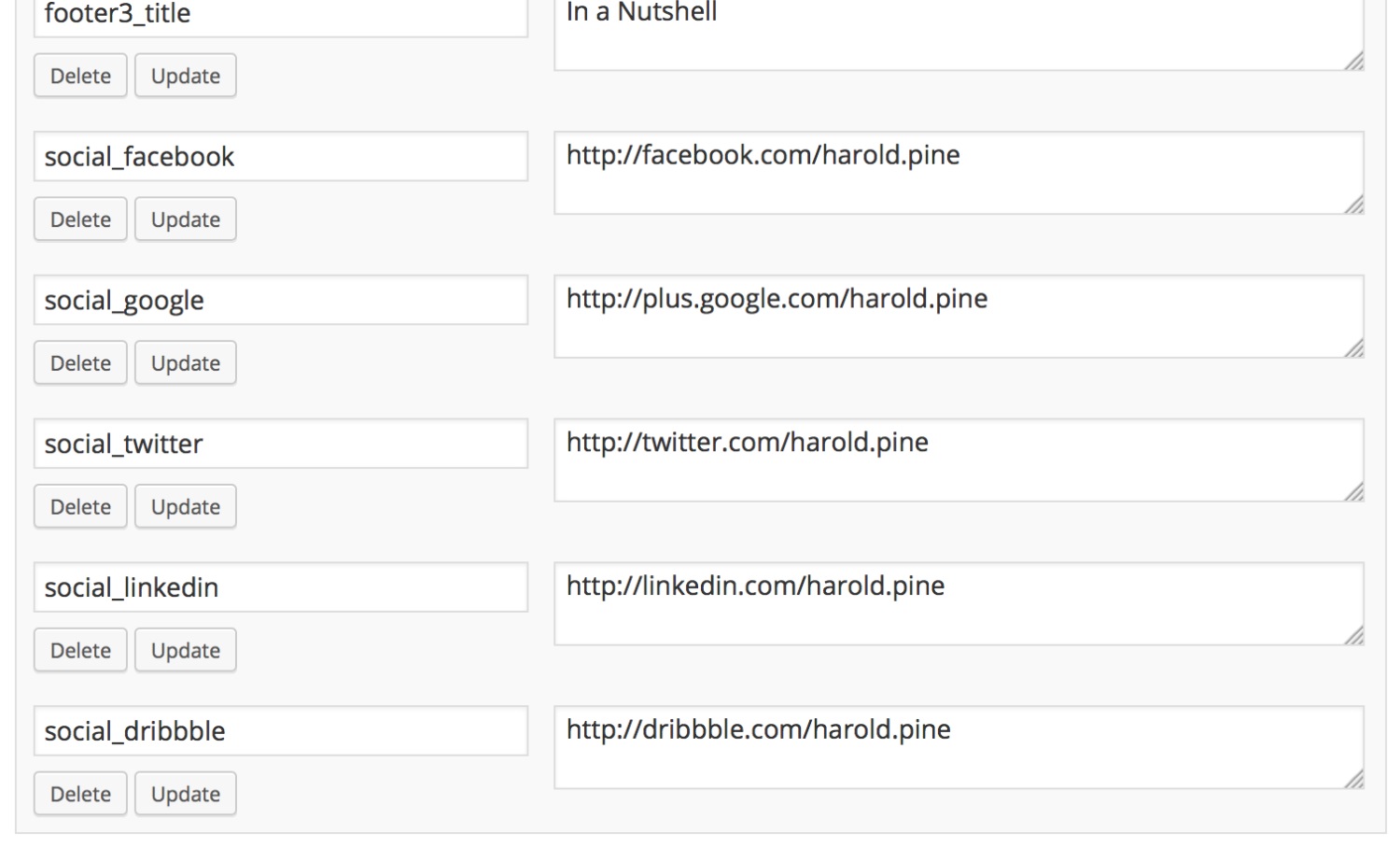
Task: Update the footer3_title custom field
Action: (185, 76)
